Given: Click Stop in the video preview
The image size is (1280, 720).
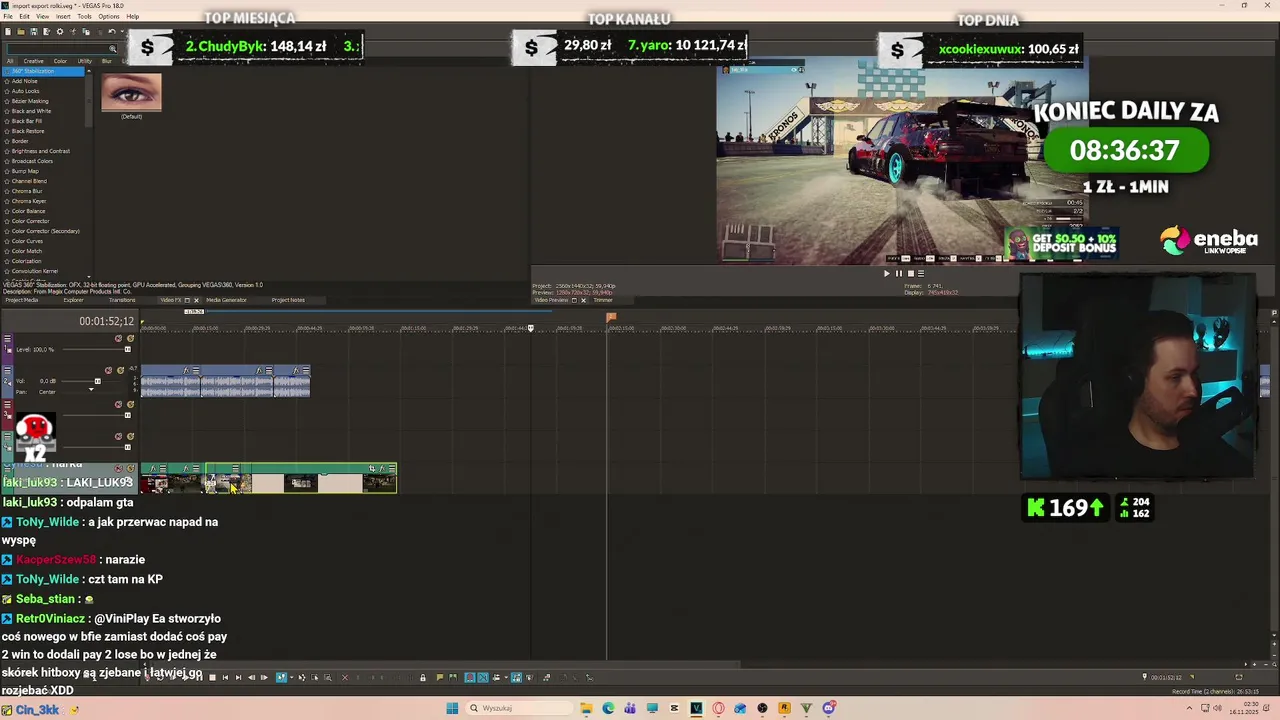Looking at the screenshot, I should (910, 273).
